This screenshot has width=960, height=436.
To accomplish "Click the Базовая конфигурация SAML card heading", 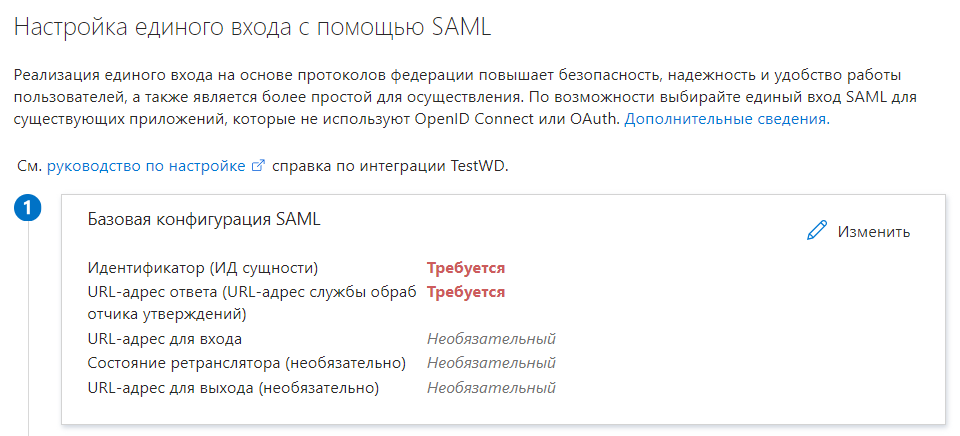I will pos(204,219).
